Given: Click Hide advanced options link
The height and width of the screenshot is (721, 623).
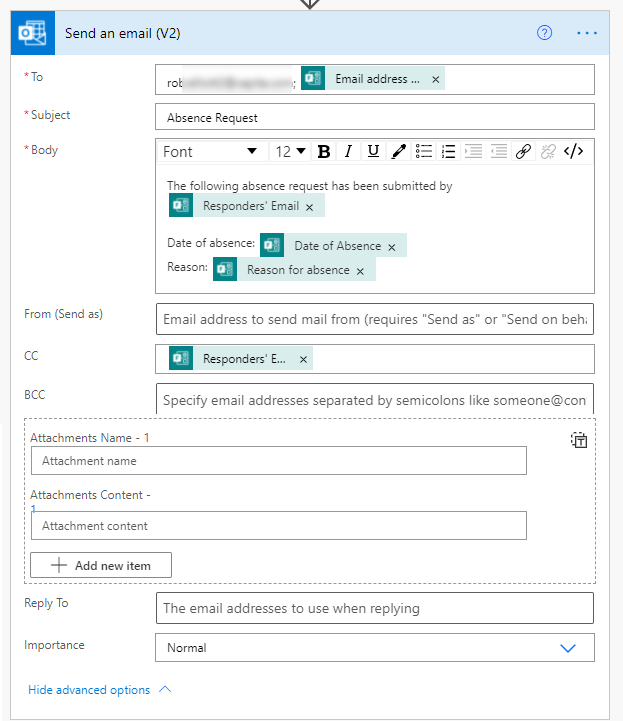Looking at the screenshot, I should (x=89, y=690).
